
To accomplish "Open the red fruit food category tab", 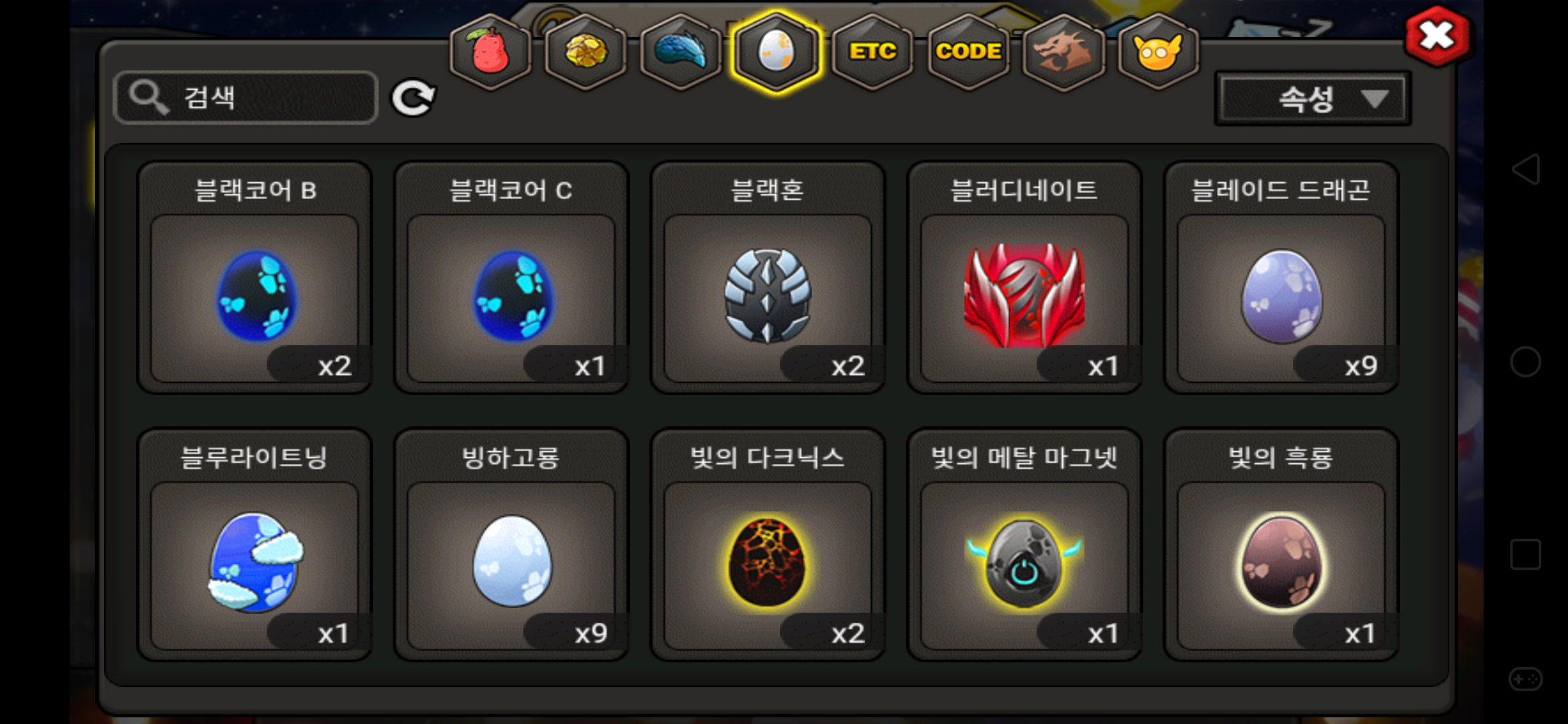I will point(491,52).
